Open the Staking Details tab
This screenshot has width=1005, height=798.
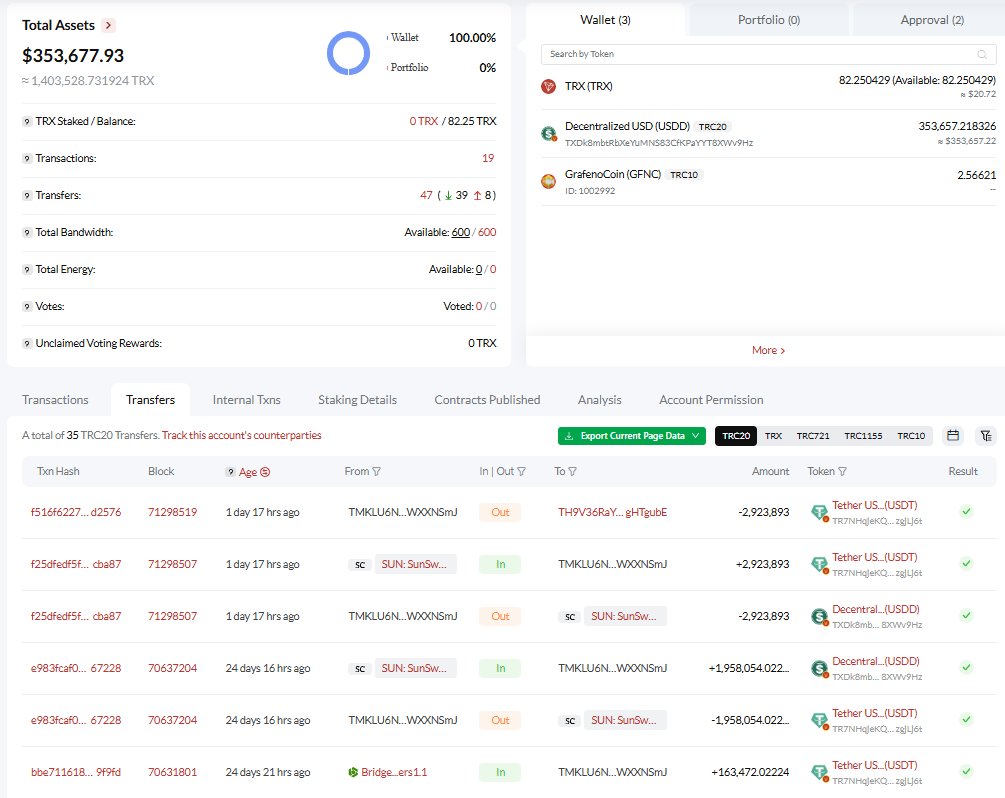(358, 400)
